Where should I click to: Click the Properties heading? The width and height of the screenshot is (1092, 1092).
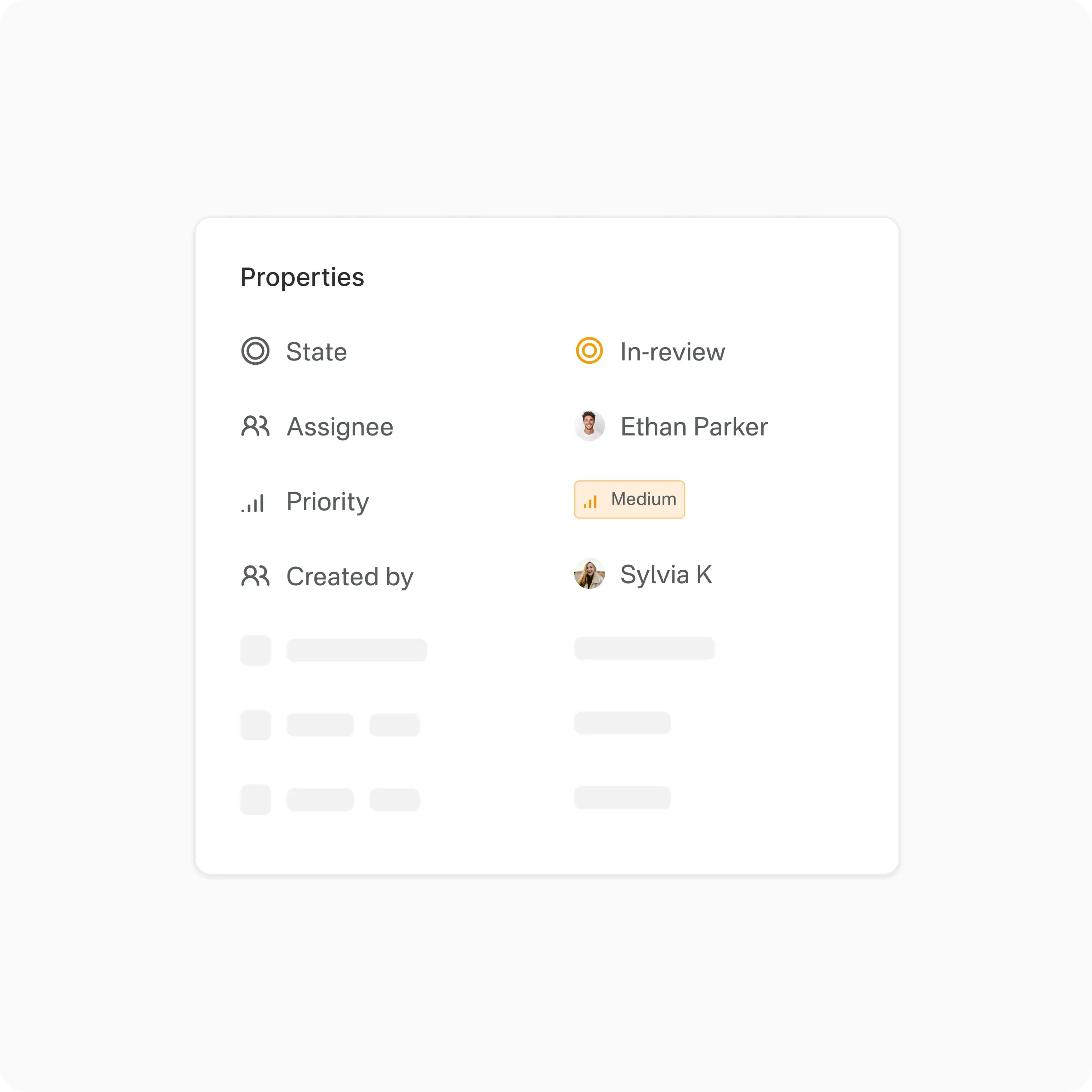click(x=302, y=276)
